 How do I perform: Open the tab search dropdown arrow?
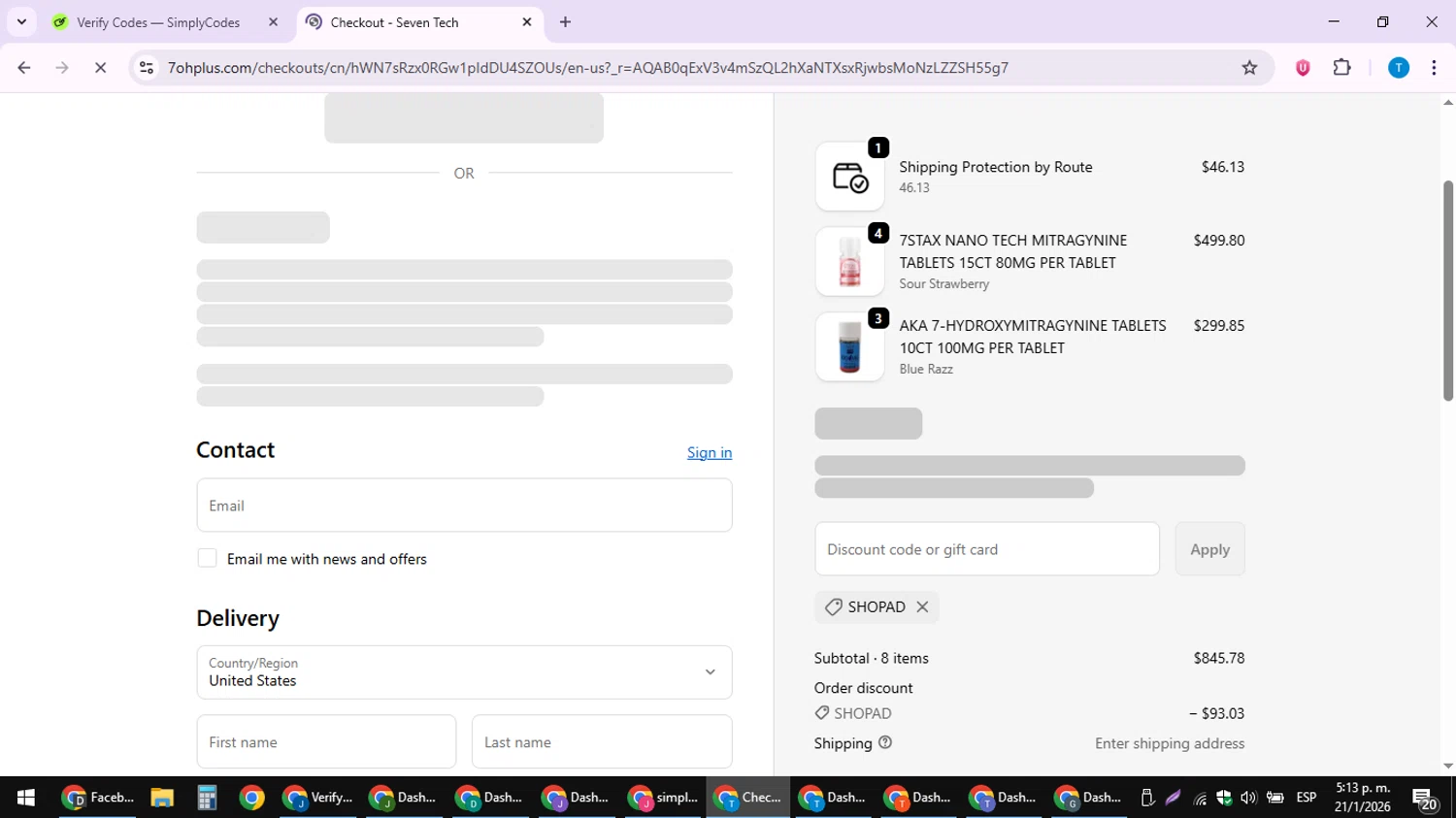pyautogui.click(x=21, y=21)
